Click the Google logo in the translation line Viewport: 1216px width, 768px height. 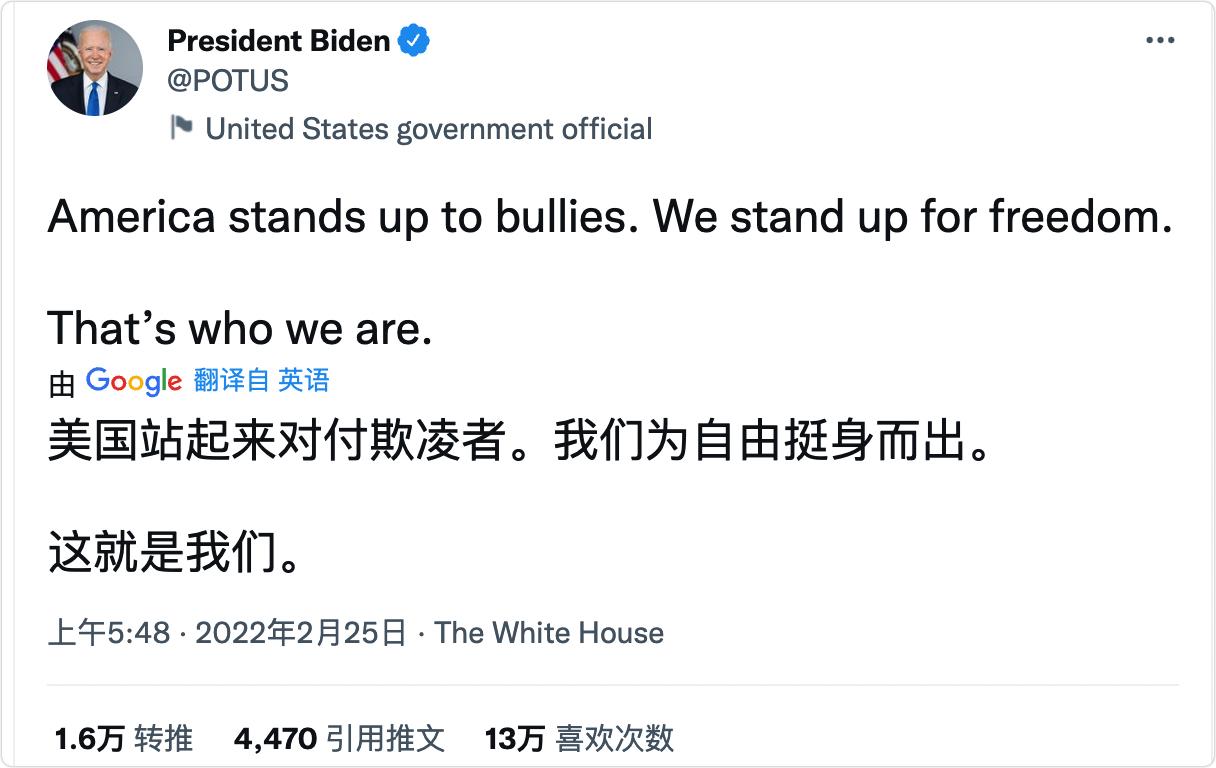[134, 381]
